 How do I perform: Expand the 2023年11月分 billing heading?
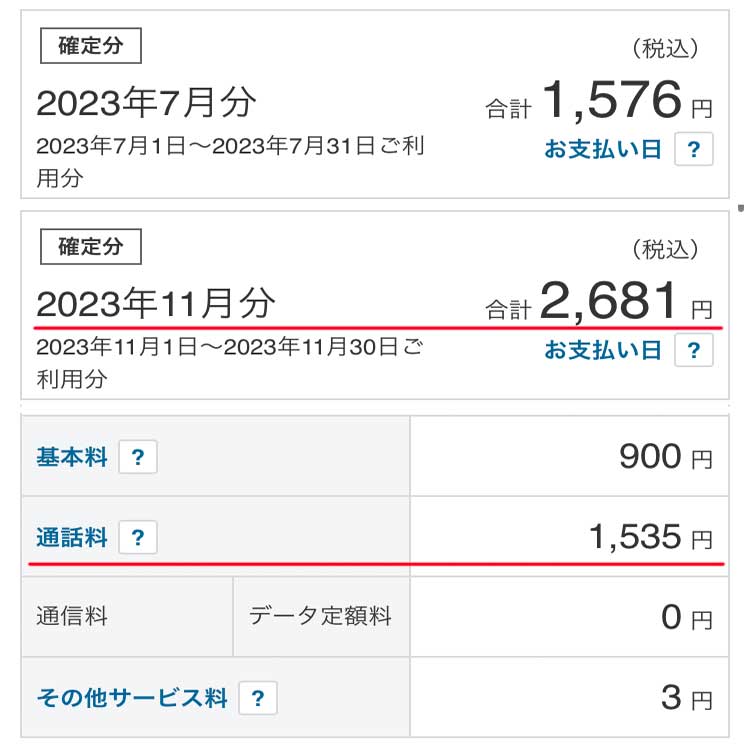[156, 303]
